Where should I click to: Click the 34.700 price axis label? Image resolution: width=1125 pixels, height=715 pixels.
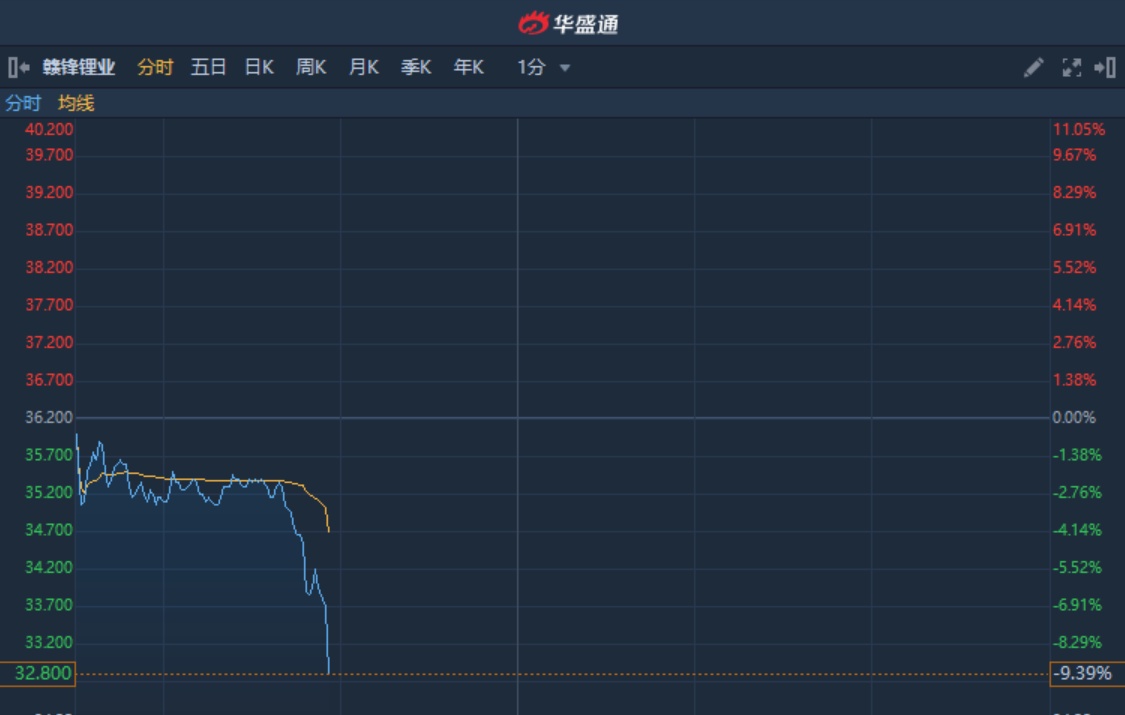pos(49,530)
